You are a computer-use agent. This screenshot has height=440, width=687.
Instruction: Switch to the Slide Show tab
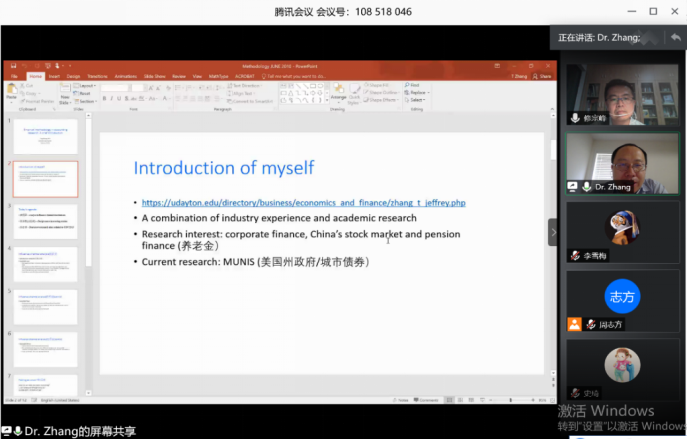point(154,75)
